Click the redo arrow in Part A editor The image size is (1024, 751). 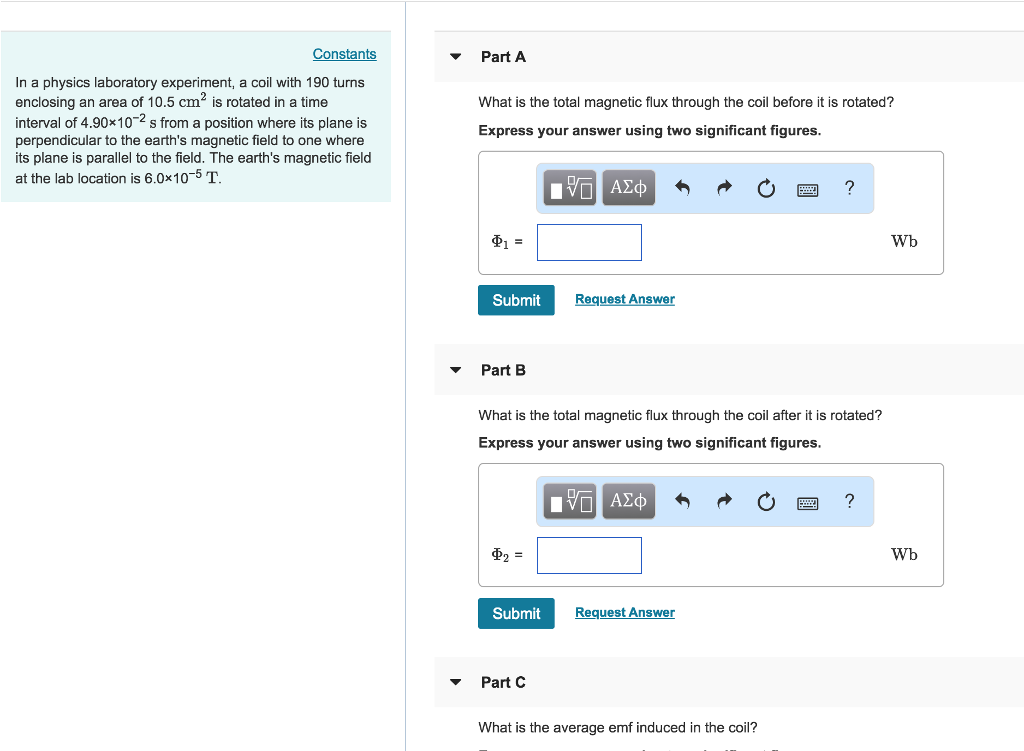click(724, 187)
